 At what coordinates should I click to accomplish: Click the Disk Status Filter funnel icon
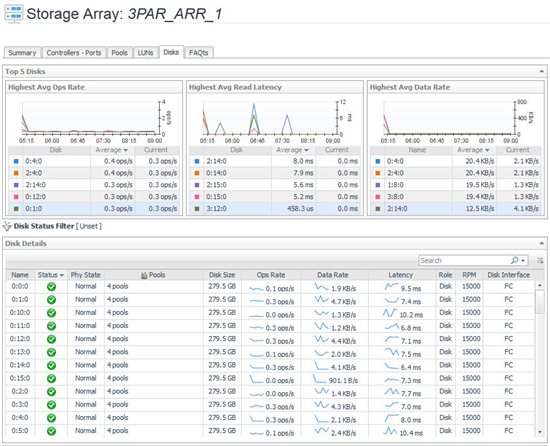click(x=7, y=226)
